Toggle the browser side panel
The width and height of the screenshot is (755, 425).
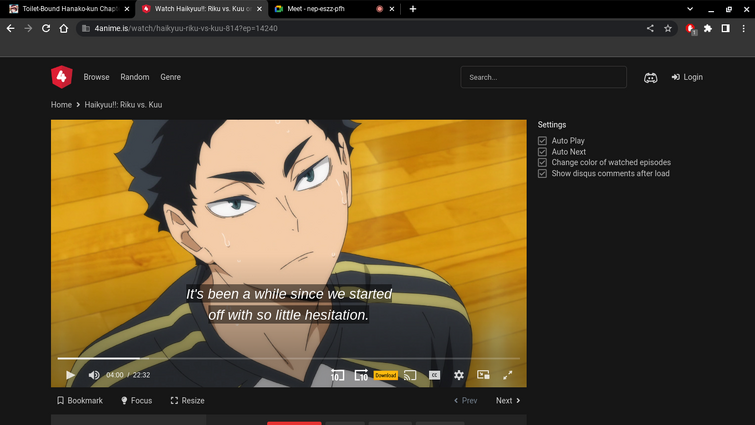pyautogui.click(x=726, y=28)
